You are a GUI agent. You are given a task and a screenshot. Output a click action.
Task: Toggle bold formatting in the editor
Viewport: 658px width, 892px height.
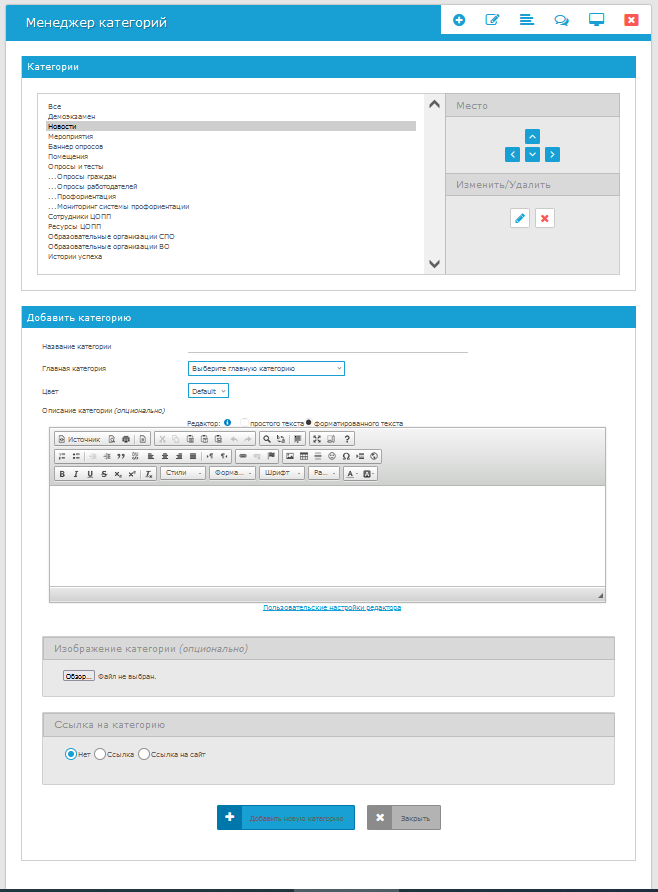[62, 474]
